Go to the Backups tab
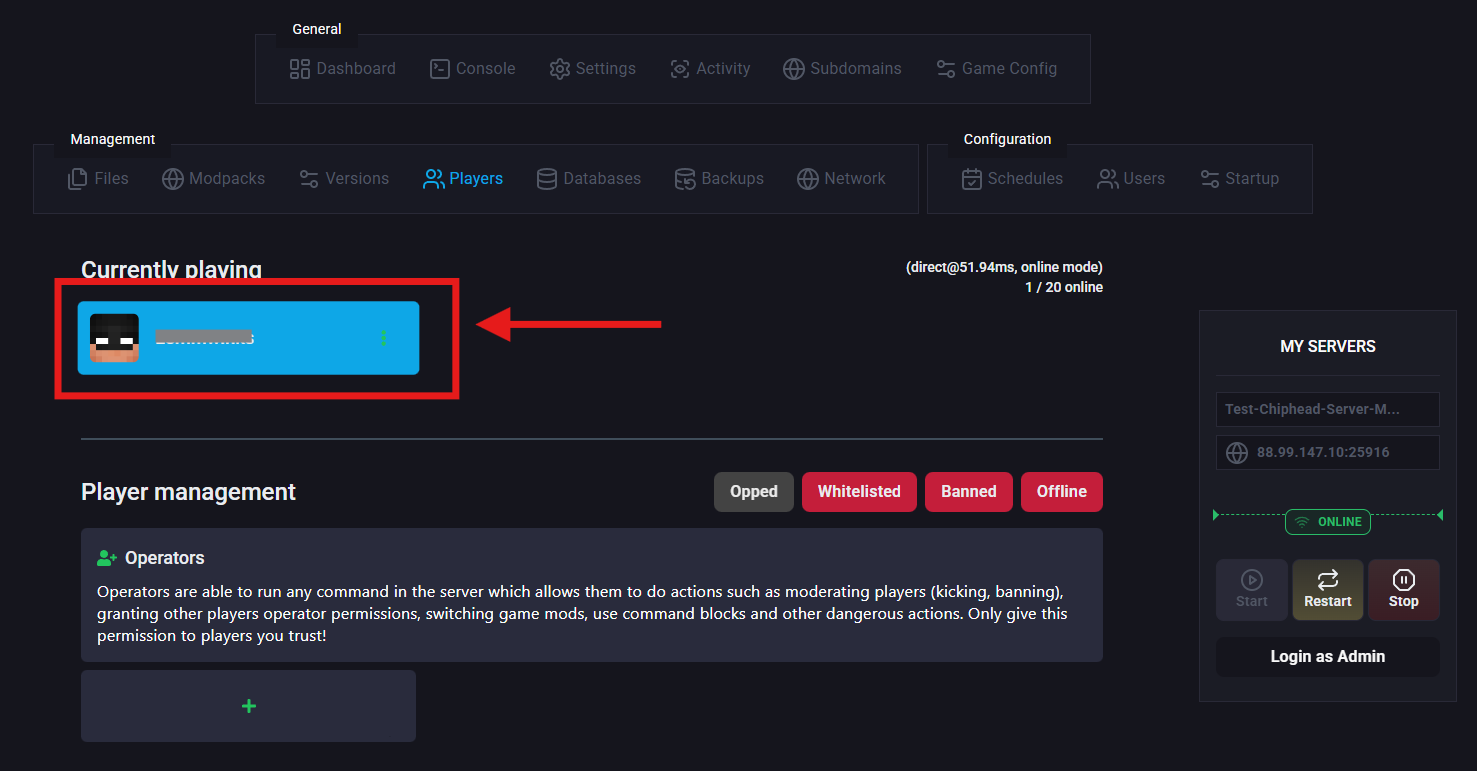 click(719, 179)
